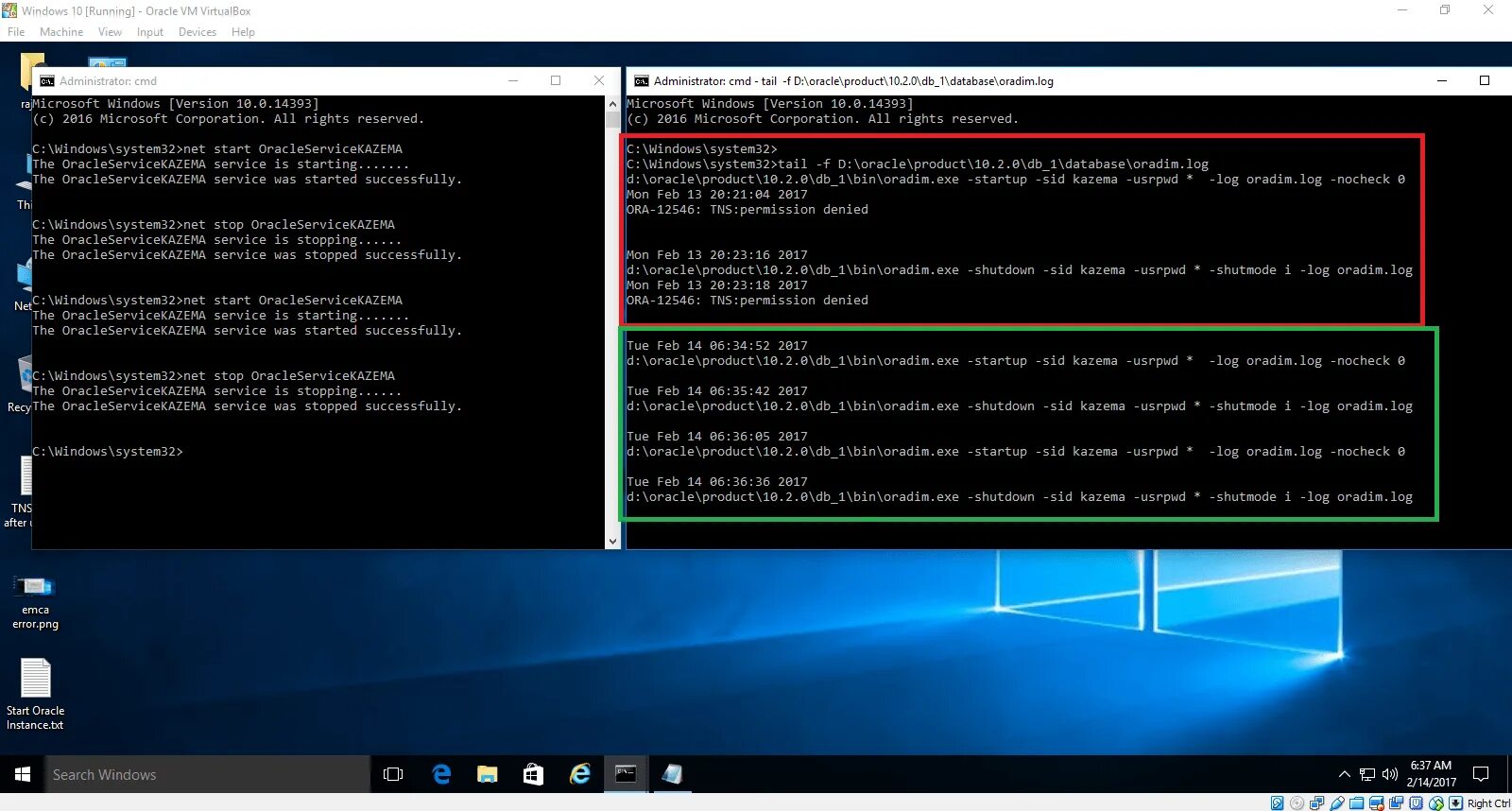Screen dimensions: 1512x811
Task: Click the 'Tue Feb 14 06:36:36 2017' log line
Action: coord(717,482)
